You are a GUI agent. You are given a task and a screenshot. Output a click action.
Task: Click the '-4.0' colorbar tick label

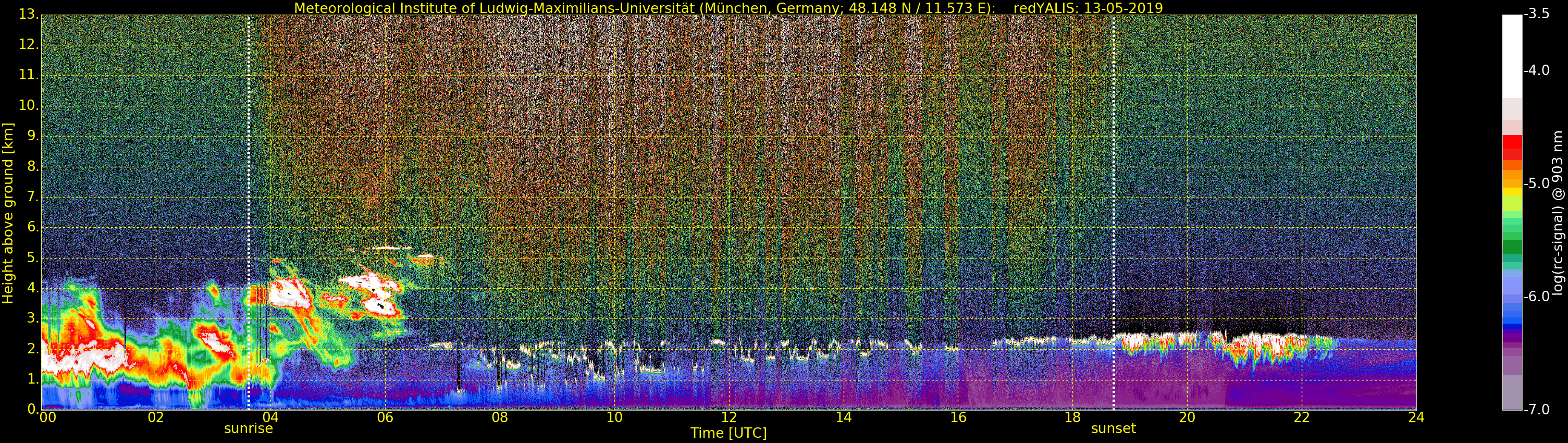coord(1536,70)
